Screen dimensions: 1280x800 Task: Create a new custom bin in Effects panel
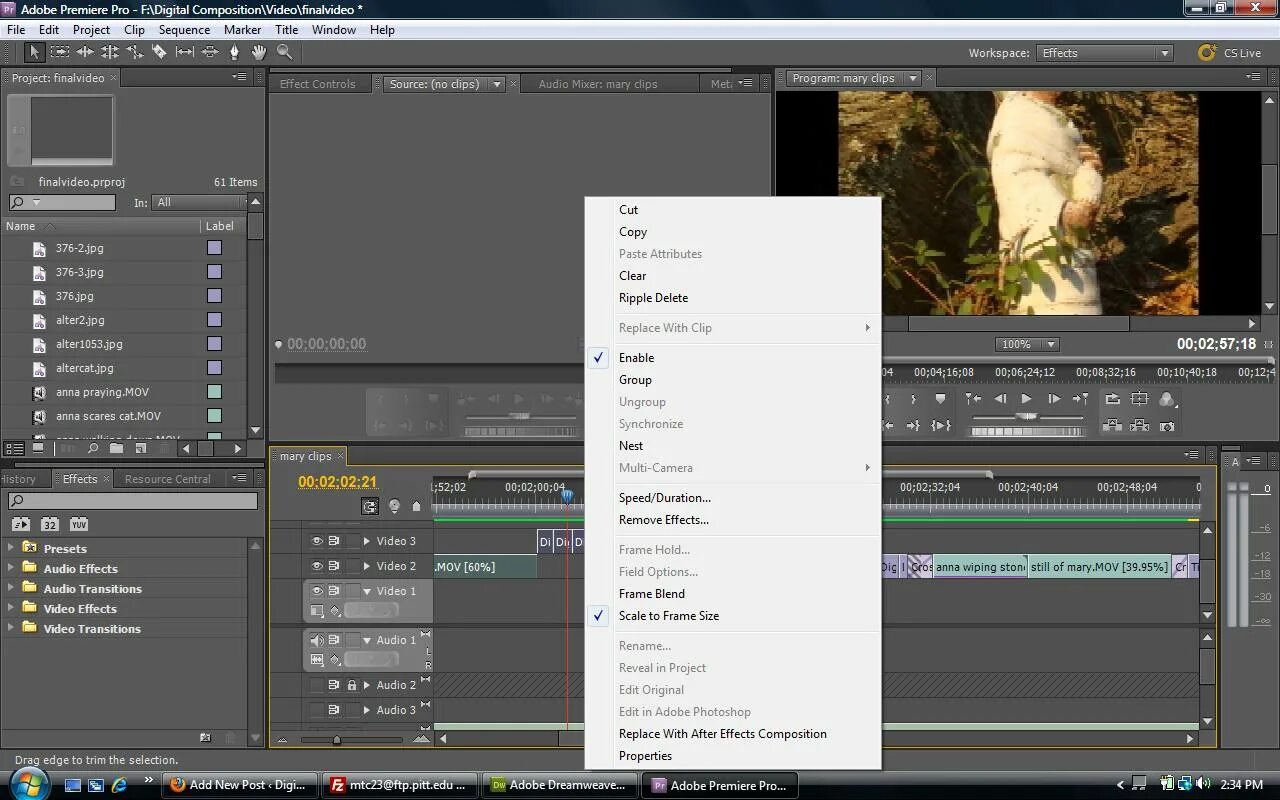(x=205, y=738)
